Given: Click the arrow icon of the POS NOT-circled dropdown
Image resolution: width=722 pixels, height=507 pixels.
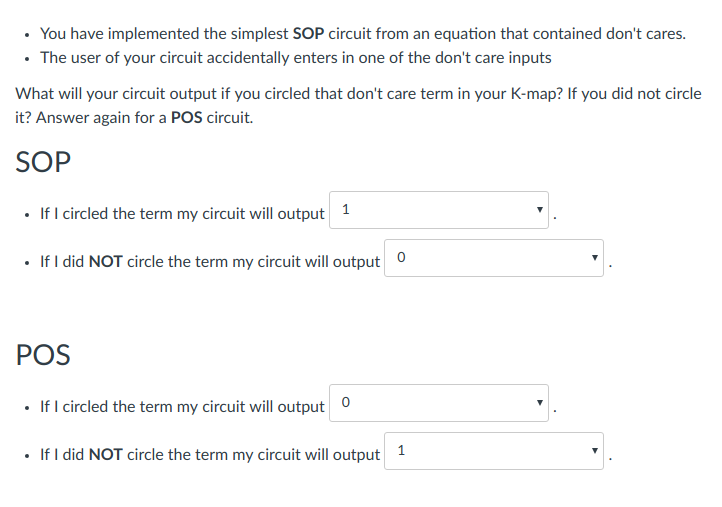Looking at the screenshot, I should point(595,453).
